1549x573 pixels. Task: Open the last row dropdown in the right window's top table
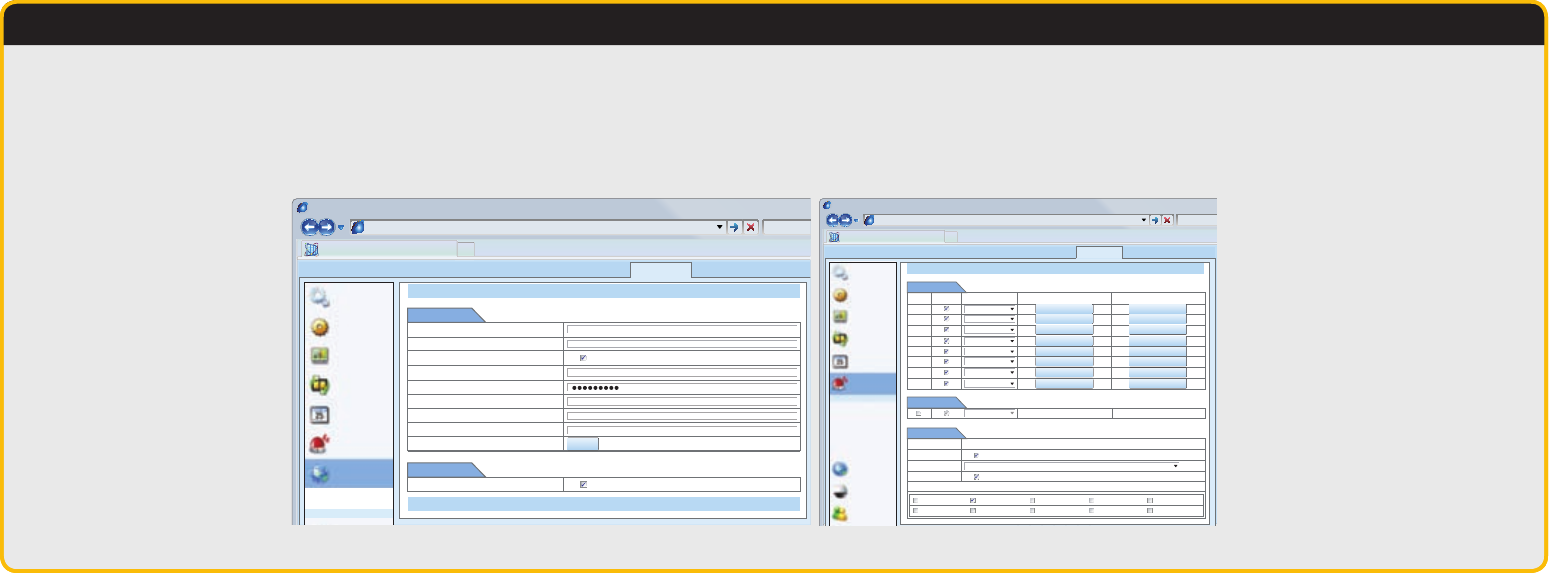click(x=990, y=383)
